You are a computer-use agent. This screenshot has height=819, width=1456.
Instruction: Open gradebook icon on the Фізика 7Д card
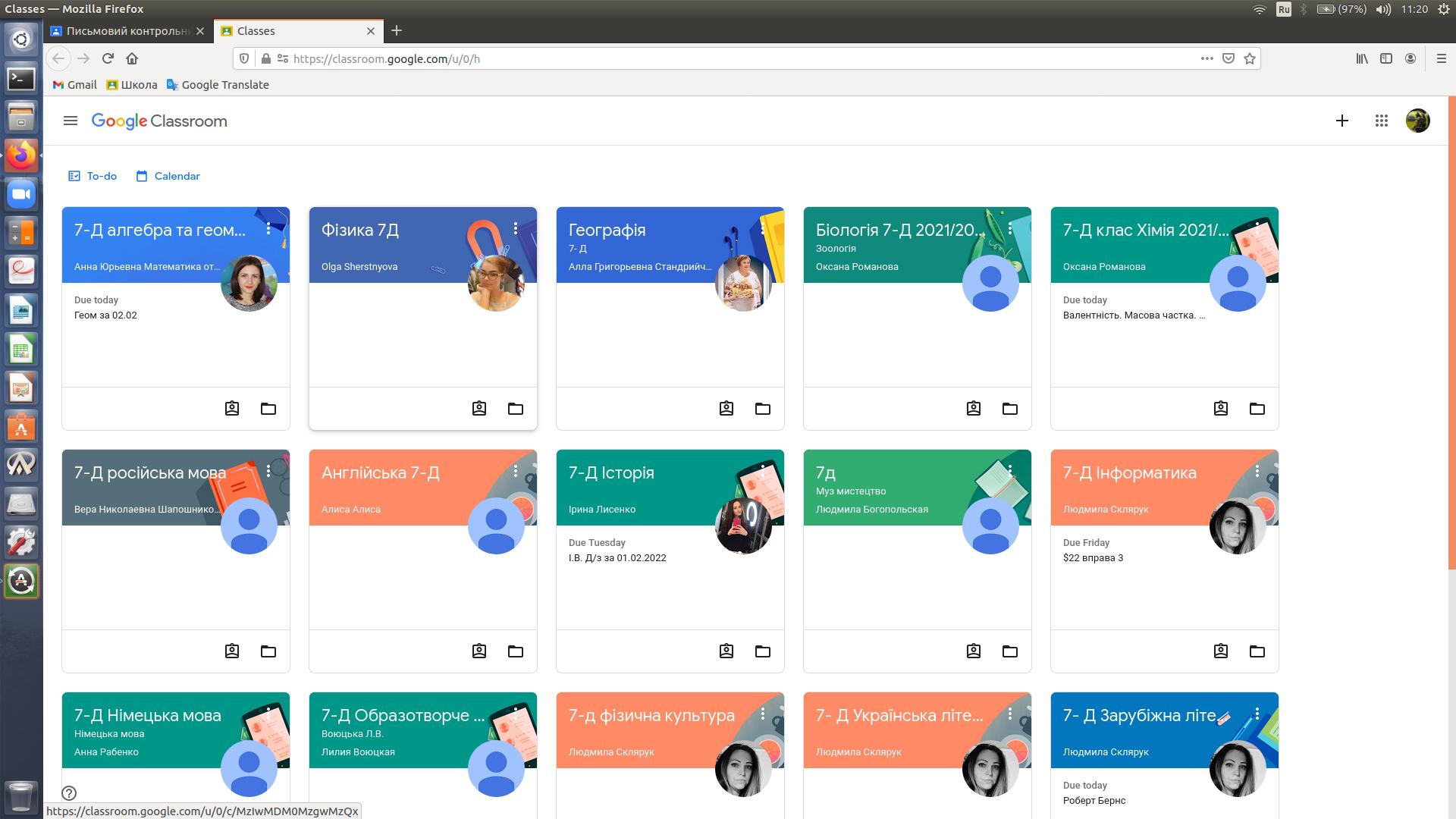(479, 409)
